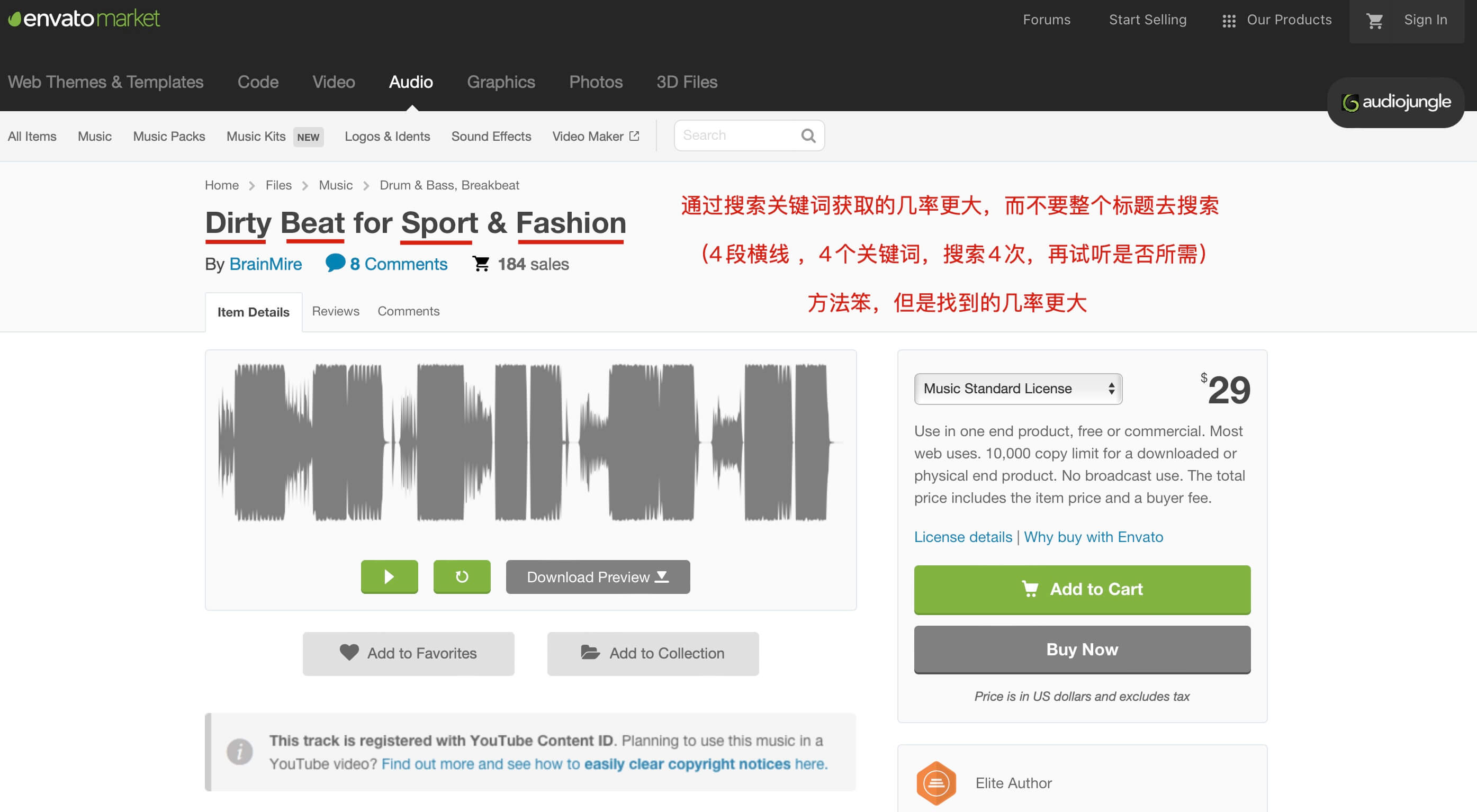
Task: Open the Sound Effects link
Action: coord(491,137)
